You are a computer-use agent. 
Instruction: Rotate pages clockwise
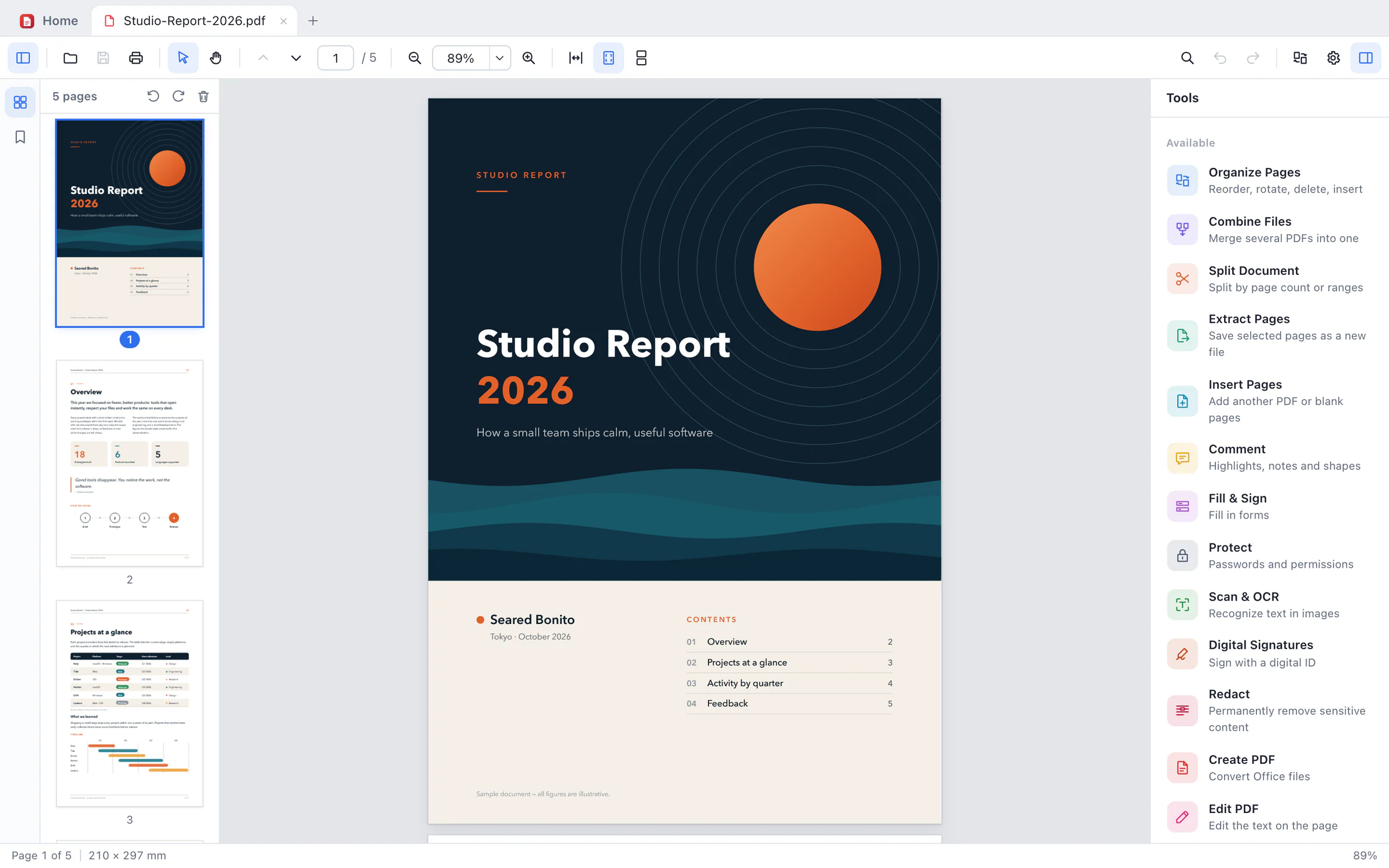178,96
